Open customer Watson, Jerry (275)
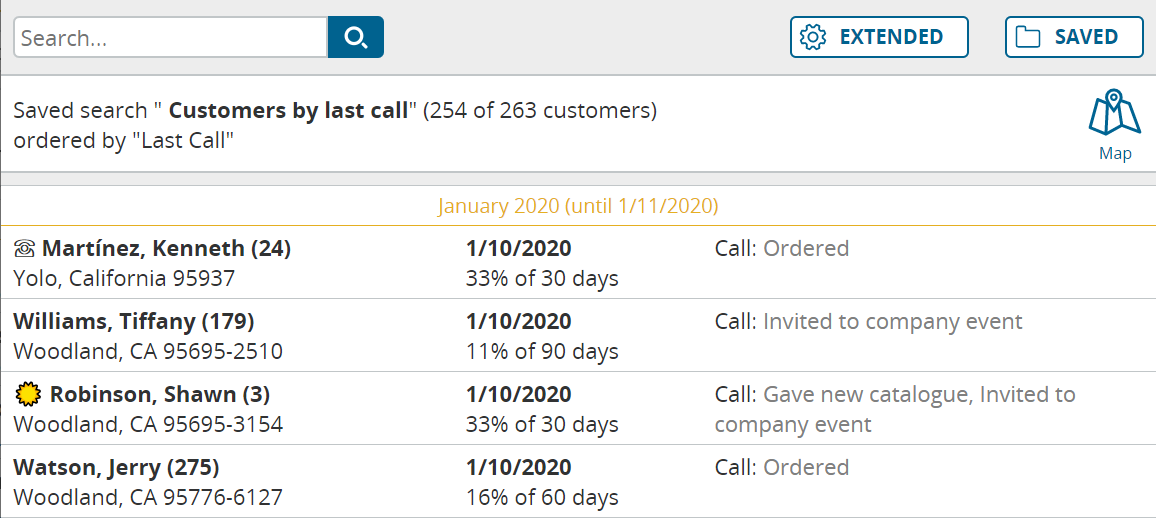The width and height of the screenshot is (1156, 518). 116,468
